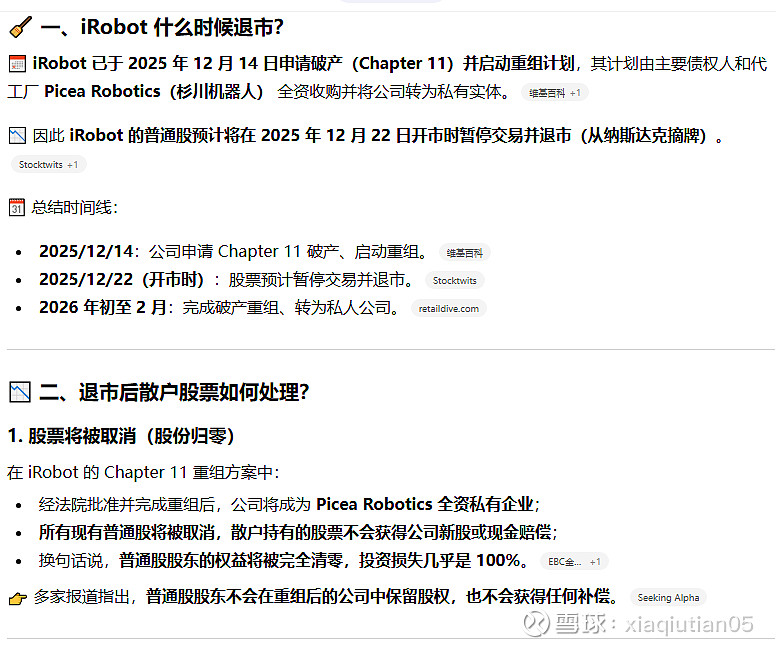The width and height of the screenshot is (776, 648).
Task: Open the "Stocktwits +1" citation chip
Action: coord(48,164)
